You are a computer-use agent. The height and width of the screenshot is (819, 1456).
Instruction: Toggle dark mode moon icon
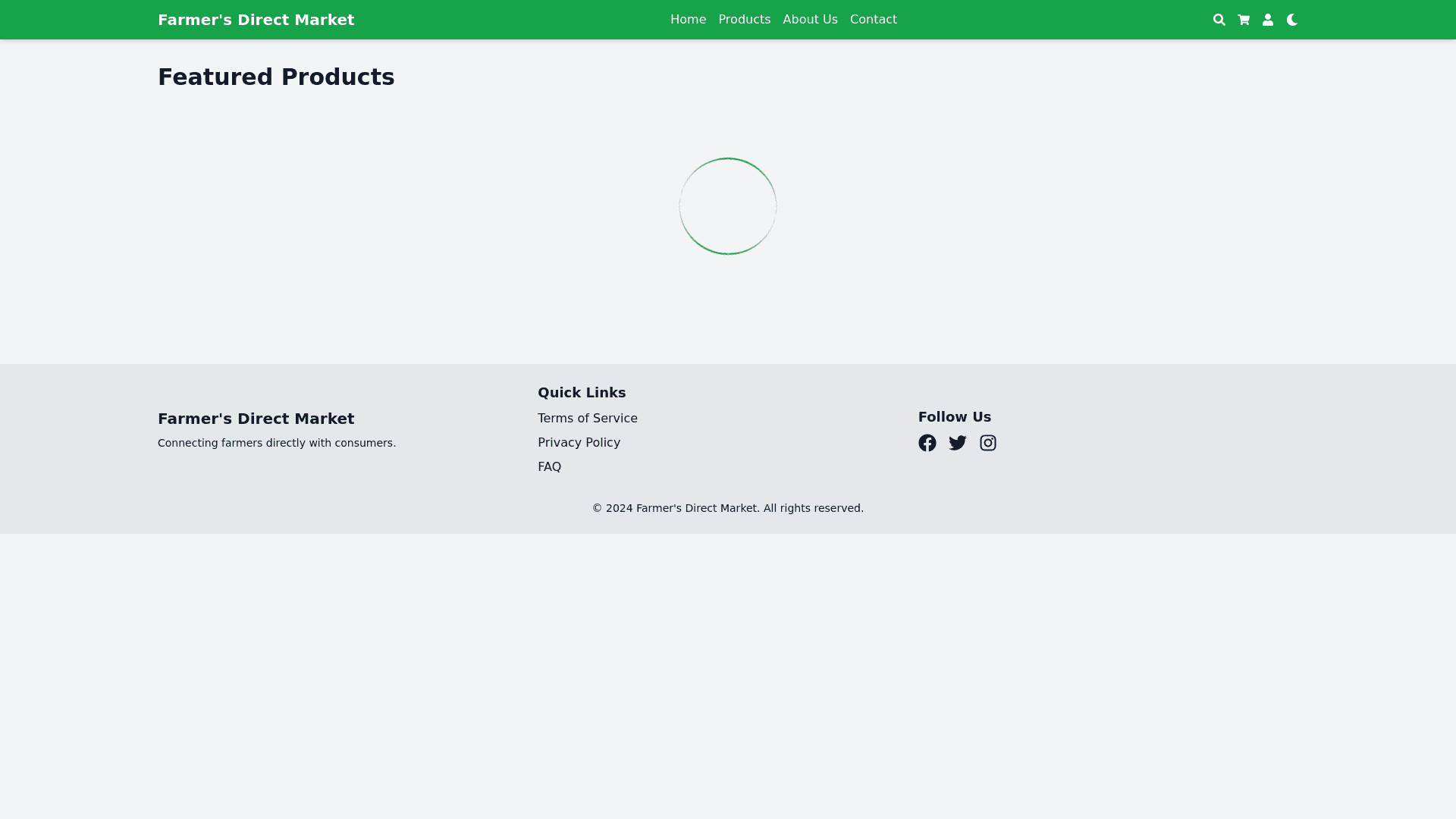click(1291, 20)
